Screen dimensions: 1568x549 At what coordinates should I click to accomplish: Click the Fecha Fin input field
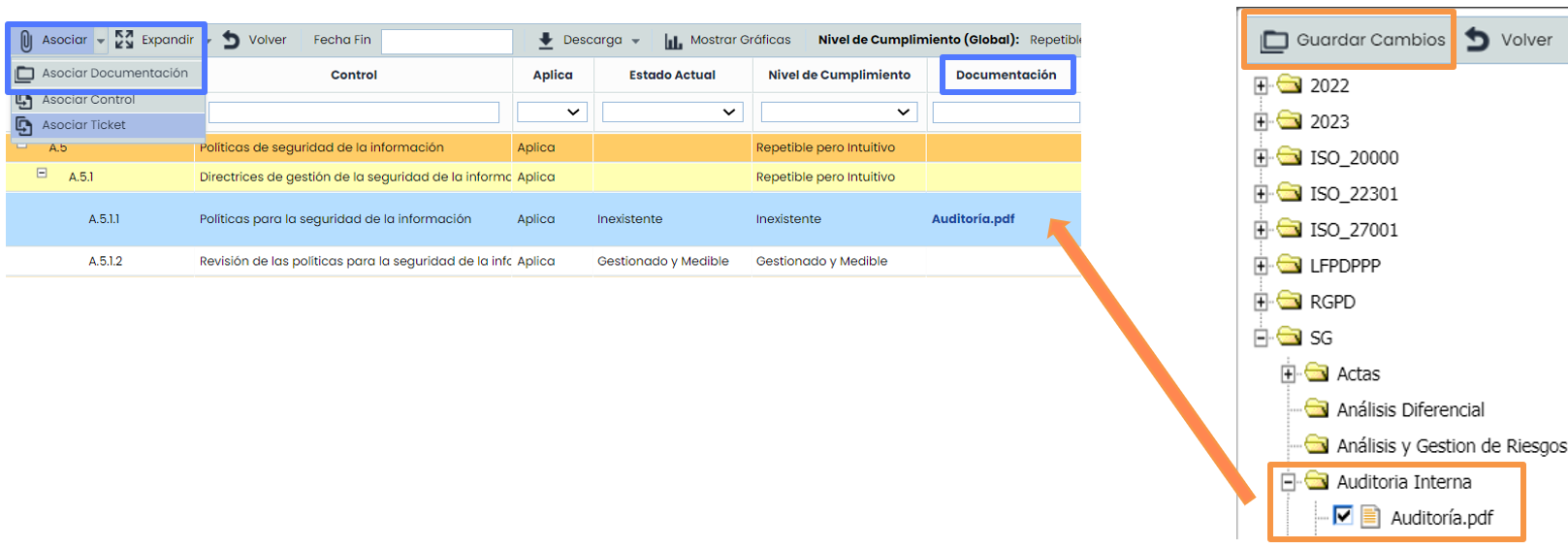point(446,41)
